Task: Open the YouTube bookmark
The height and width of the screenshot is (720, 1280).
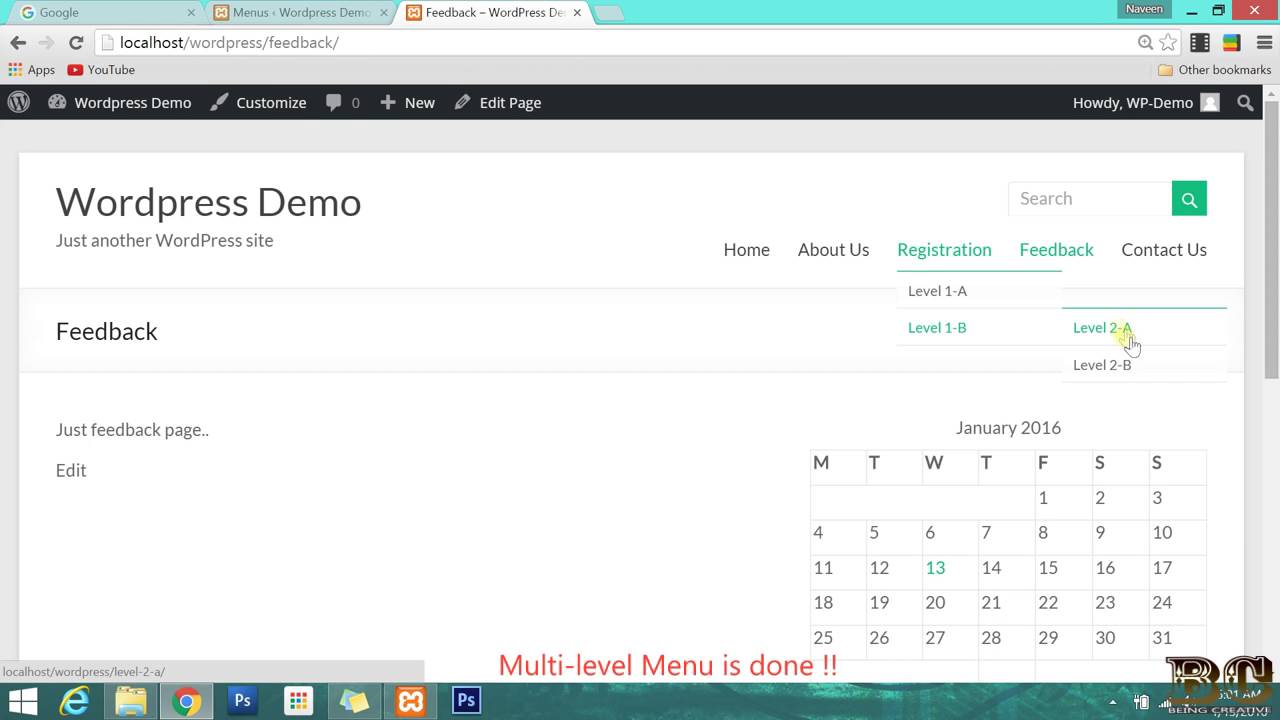Action: [x=101, y=70]
